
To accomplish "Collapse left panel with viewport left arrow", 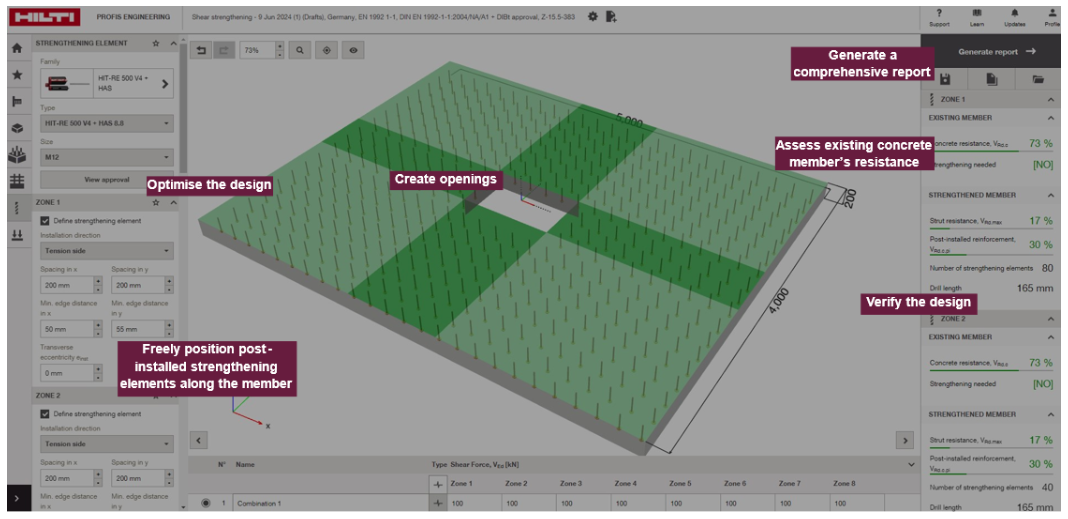I will pos(198,441).
